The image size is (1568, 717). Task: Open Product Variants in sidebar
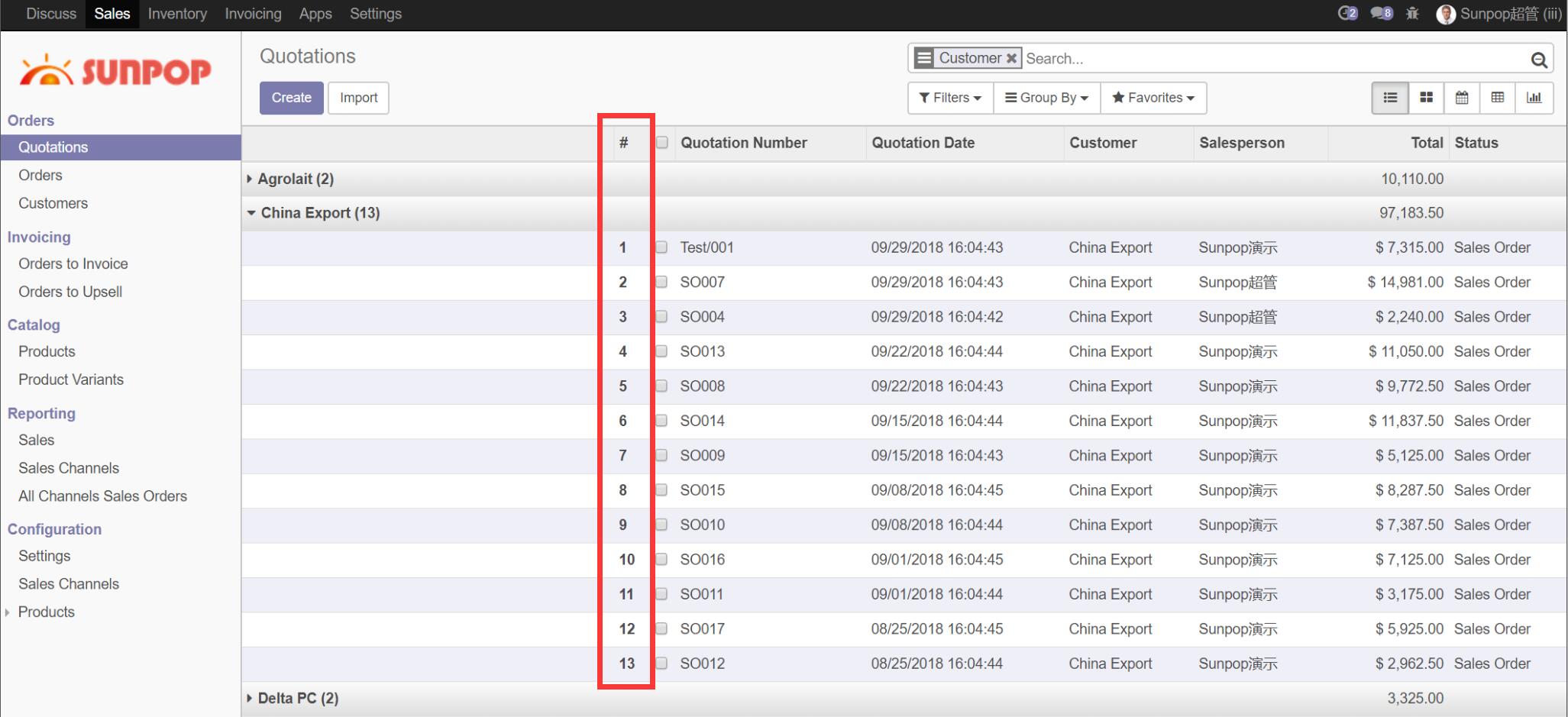pyautogui.click(x=71, y=379)
